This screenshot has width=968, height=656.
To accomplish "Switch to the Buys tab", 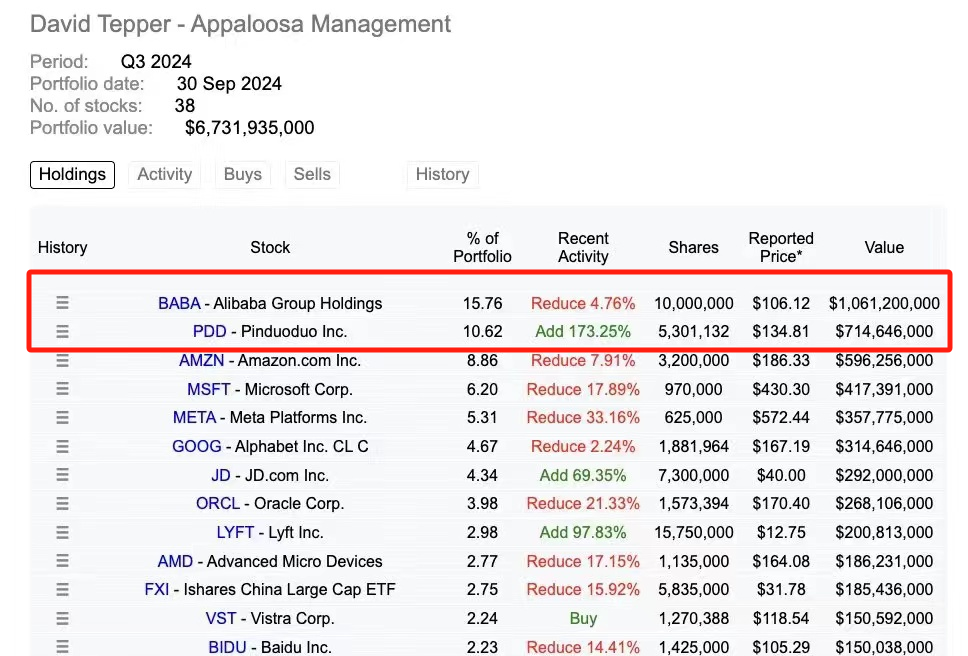I will click(242, 174).
